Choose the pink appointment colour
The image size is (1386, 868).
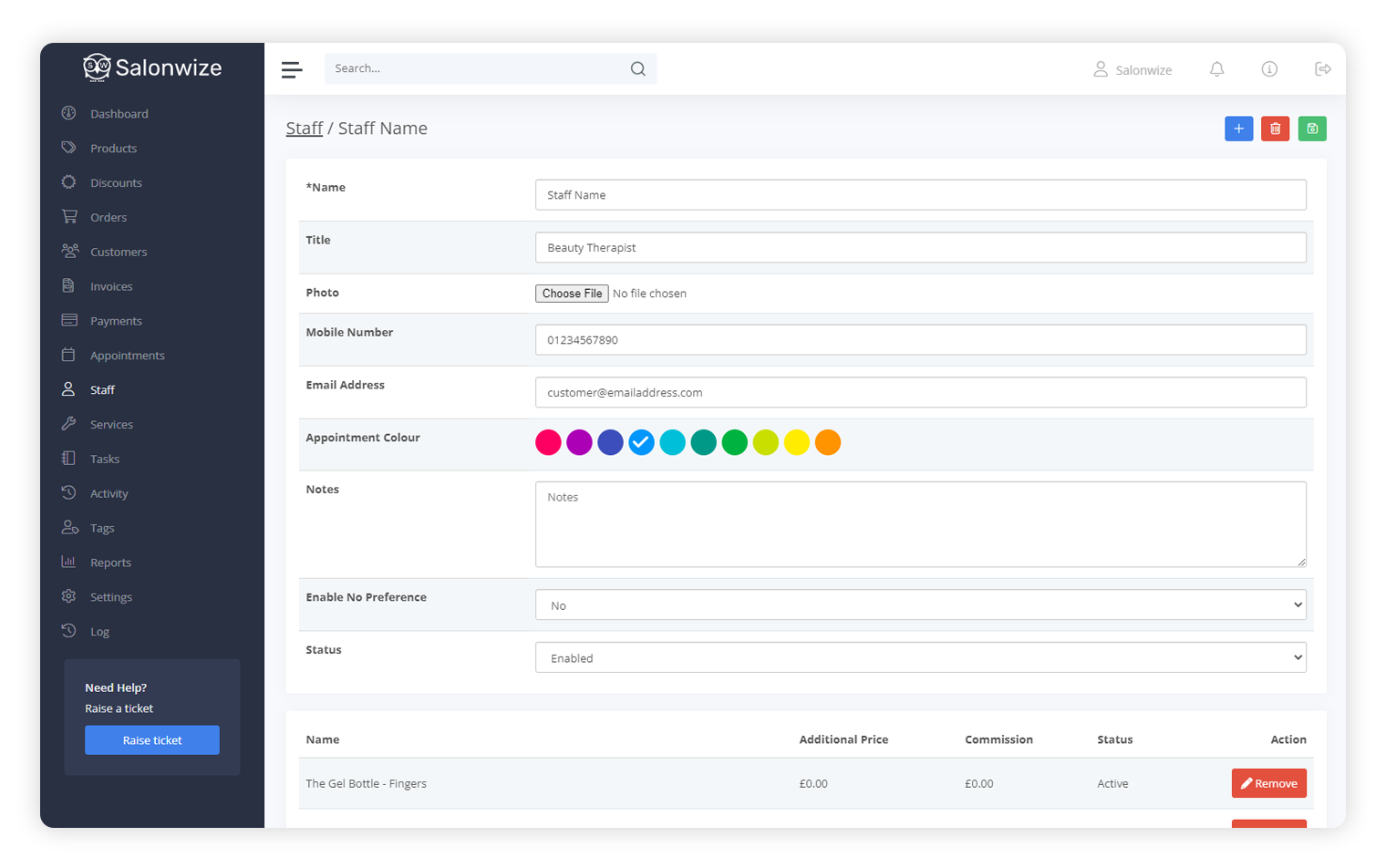click(548, 442)
